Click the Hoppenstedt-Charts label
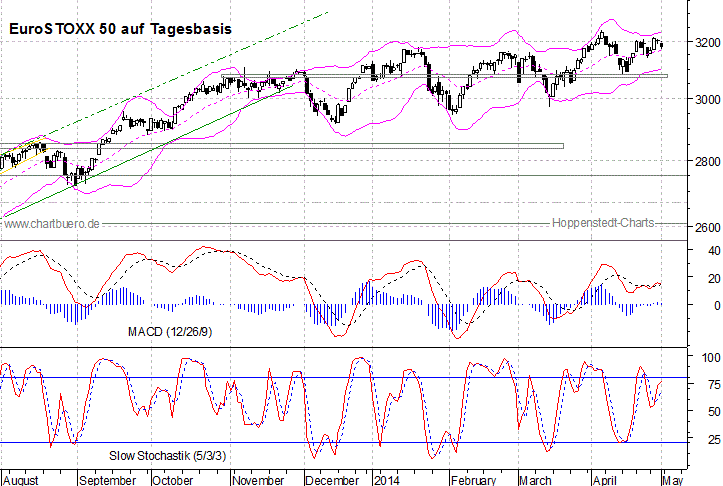The height and width of the screenshot is (486, 723). tap(603, 223)
